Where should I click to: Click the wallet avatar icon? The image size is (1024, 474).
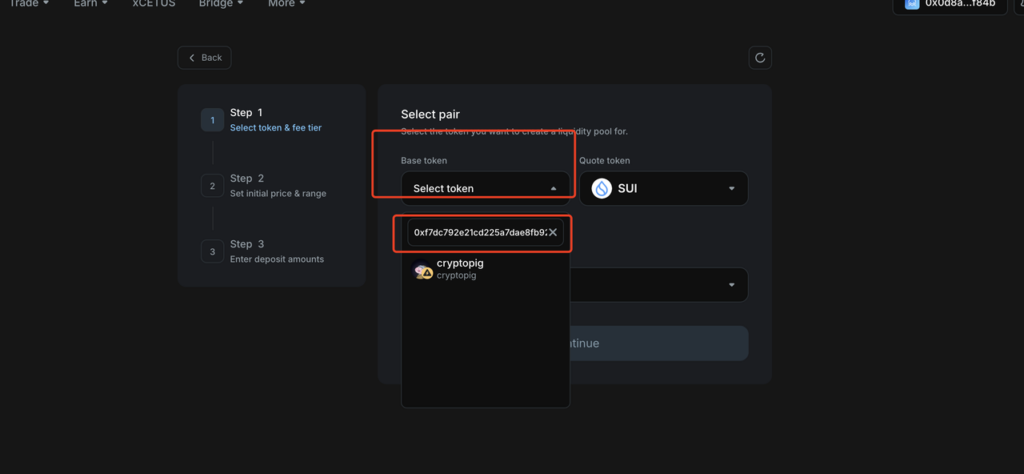coord(912,3)
